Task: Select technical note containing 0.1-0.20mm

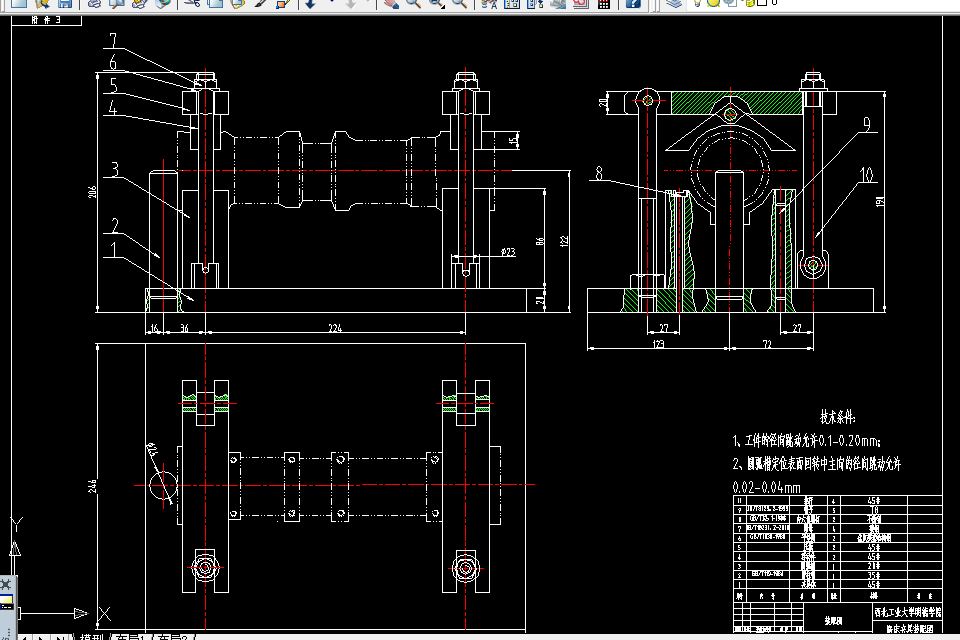Action: (x=806, y=441)
